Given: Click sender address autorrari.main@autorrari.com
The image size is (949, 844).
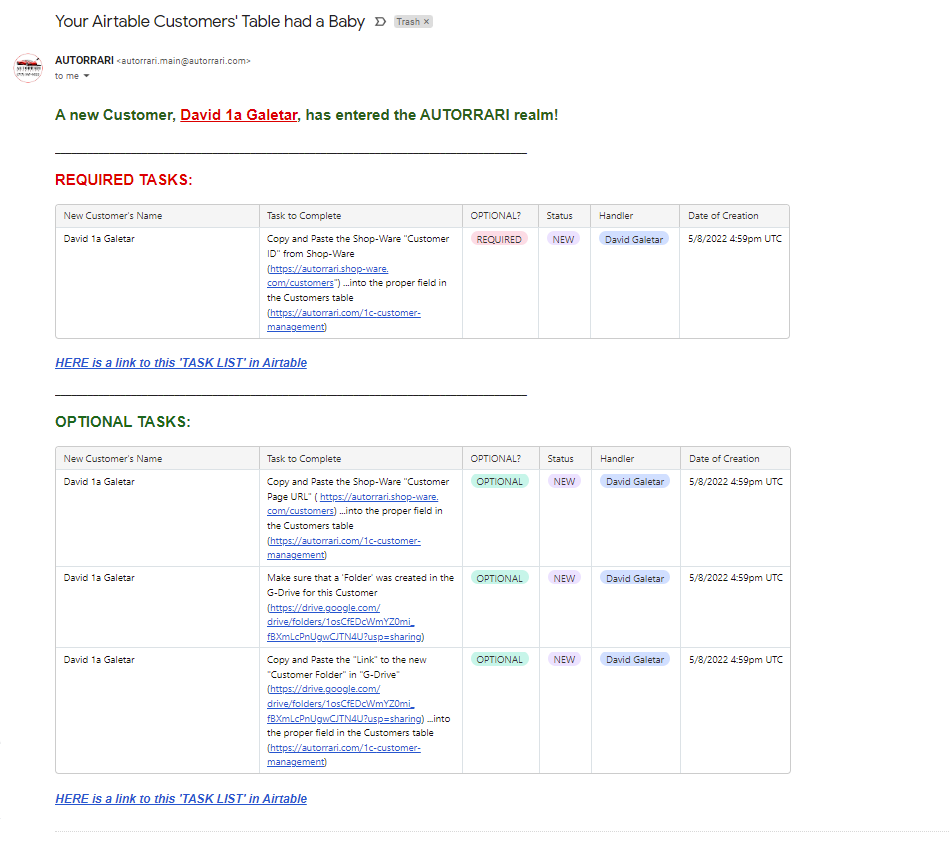Looking at the screenshot, I should coord(183,61).
